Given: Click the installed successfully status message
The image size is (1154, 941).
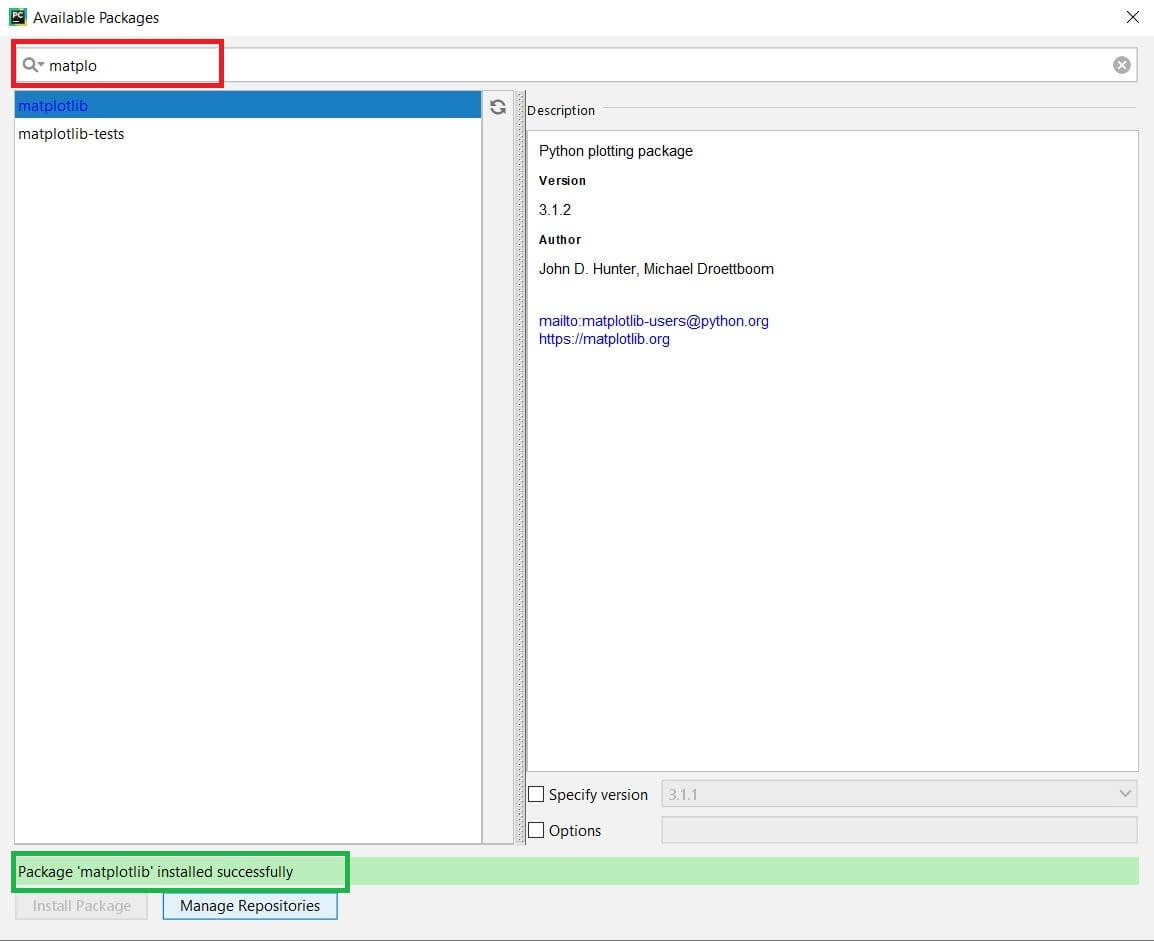Looking at the screenshot, I should (155, 872).
